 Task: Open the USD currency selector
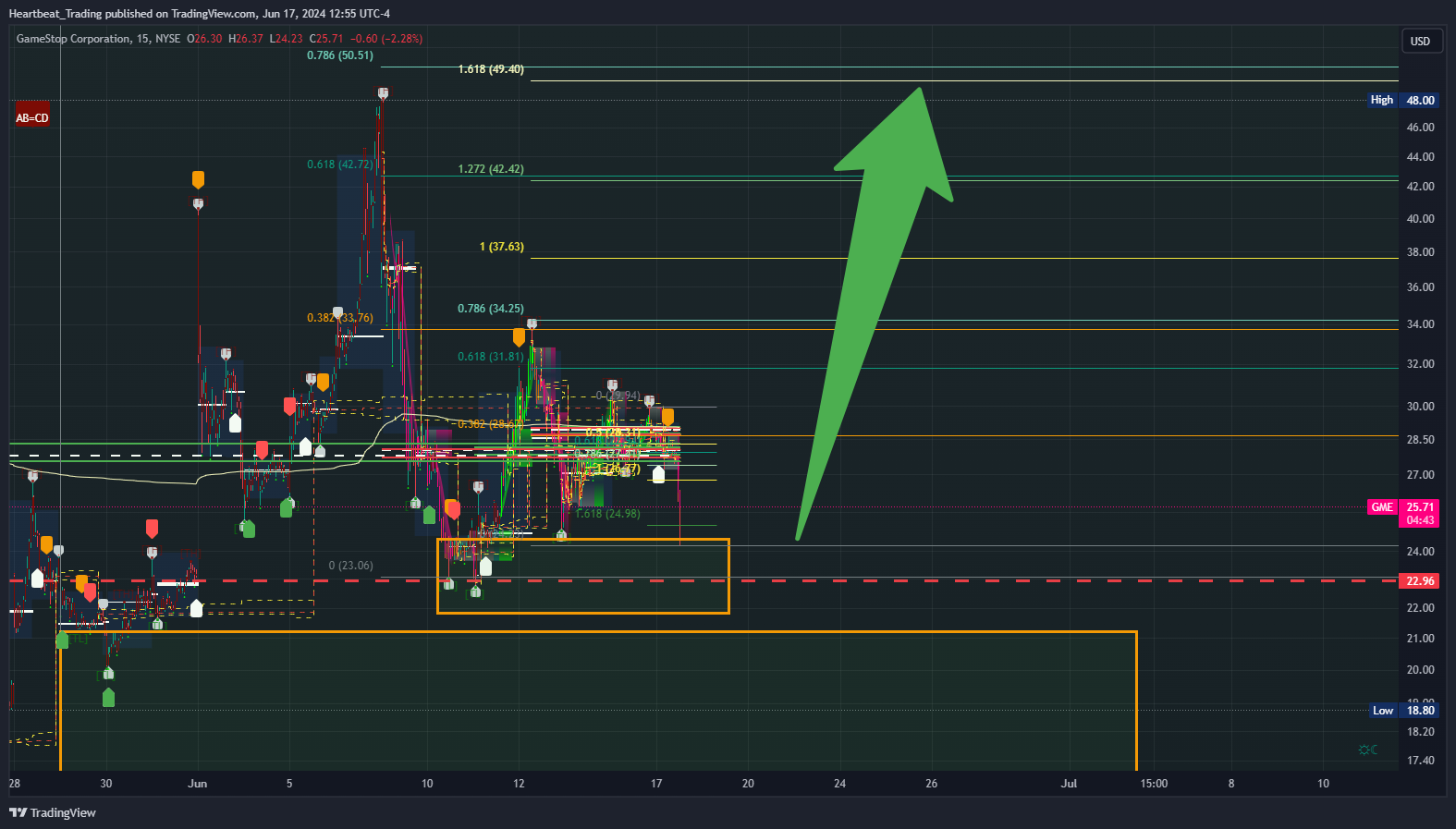click(1421, 41)
